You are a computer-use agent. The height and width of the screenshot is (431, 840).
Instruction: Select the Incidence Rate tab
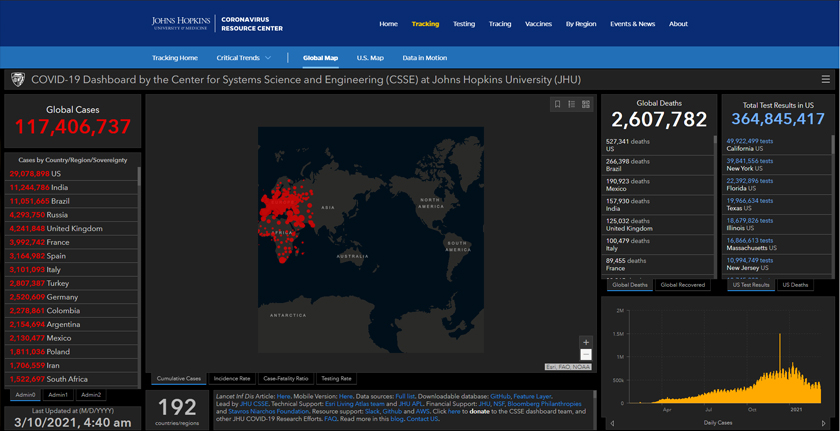point(232,379)
